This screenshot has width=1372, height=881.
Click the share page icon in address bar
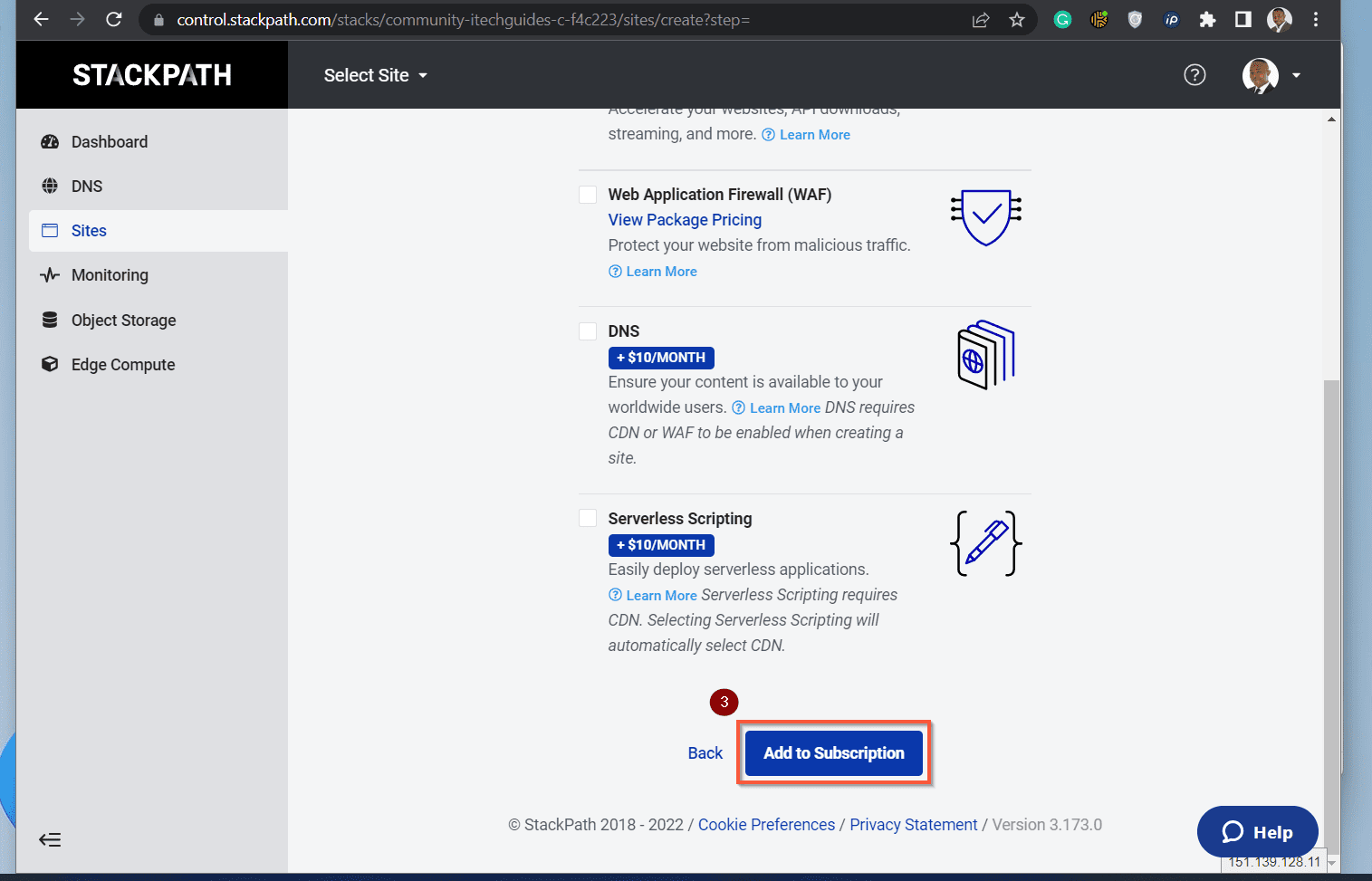981,20
